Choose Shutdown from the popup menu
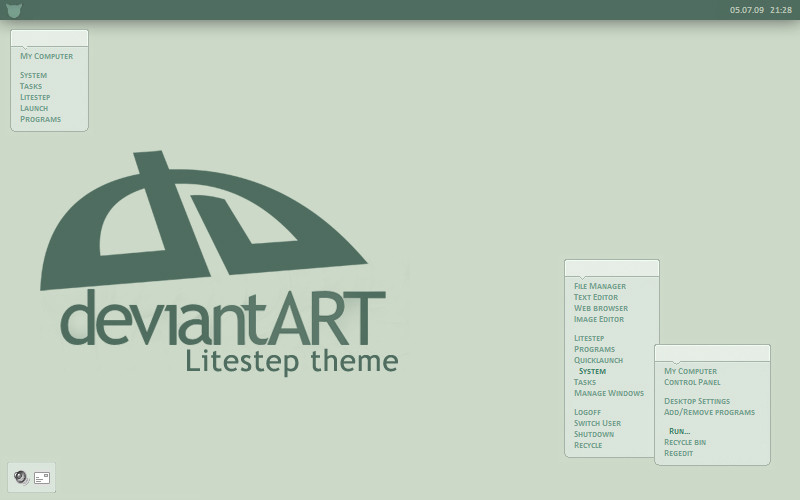The width and height of the screenshot is (800, 500). point(594,434)
